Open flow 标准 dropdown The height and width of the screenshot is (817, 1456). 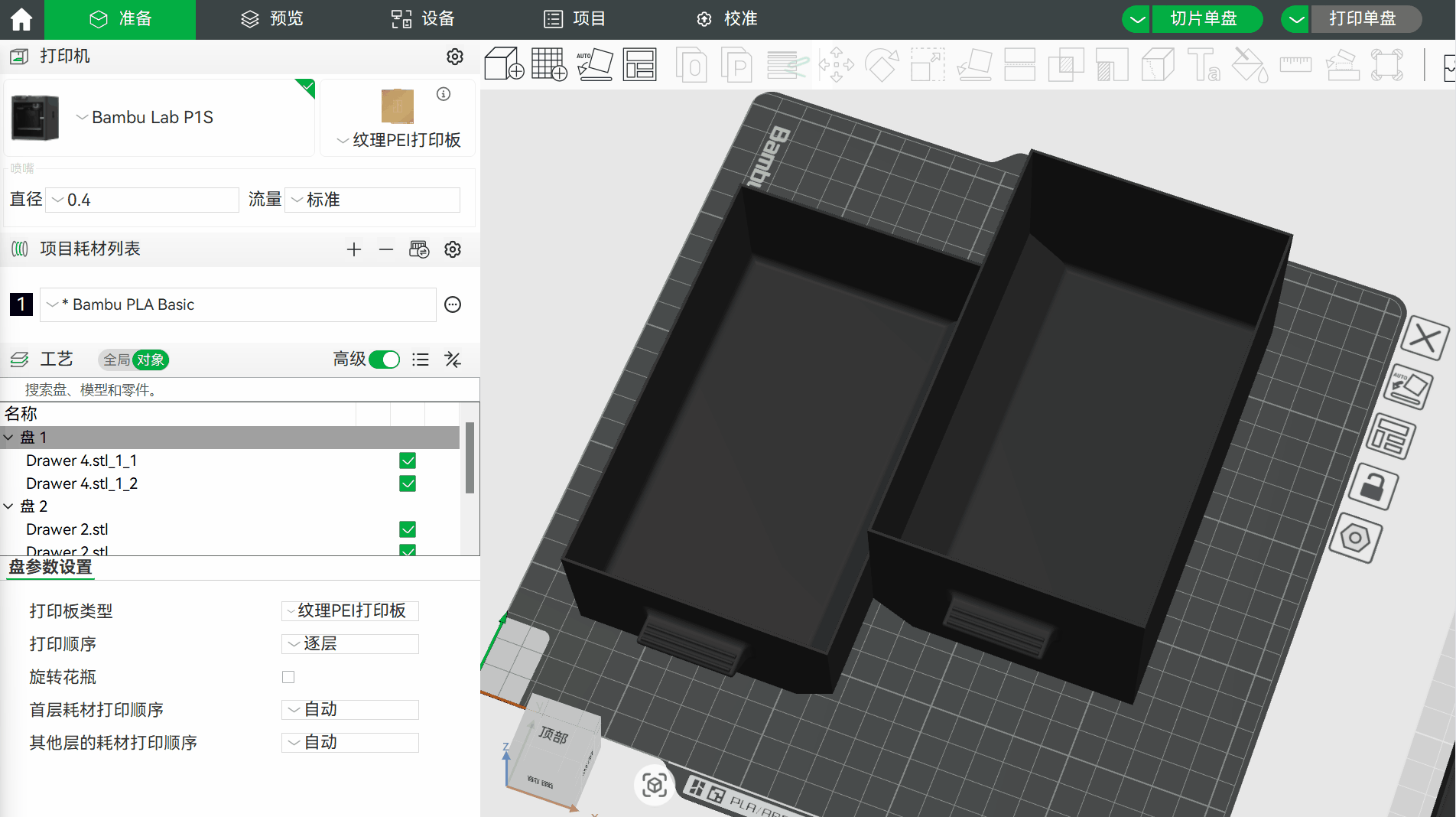pos(372,200)
